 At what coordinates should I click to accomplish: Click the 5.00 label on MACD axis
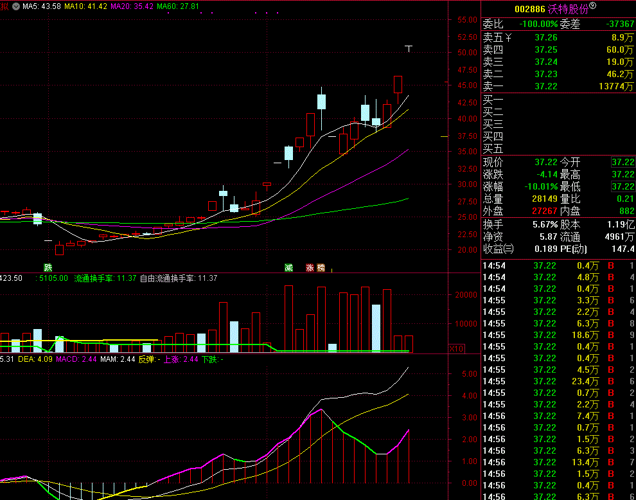469,374
